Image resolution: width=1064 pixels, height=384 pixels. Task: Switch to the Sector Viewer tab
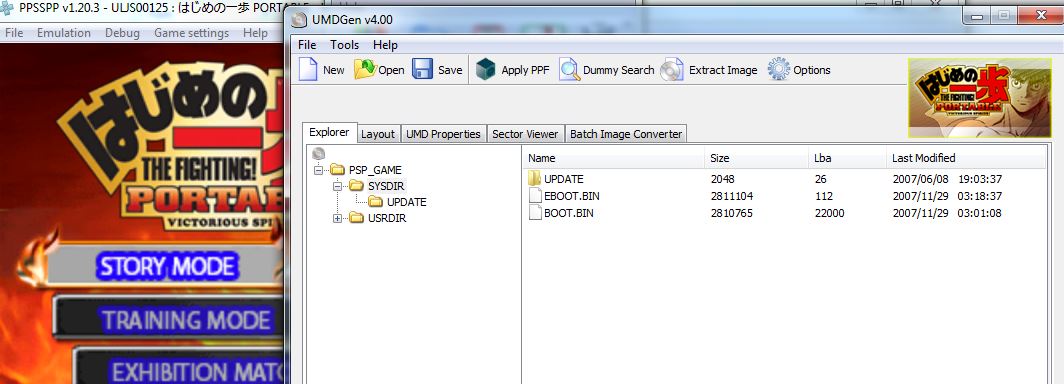point(525,134)
